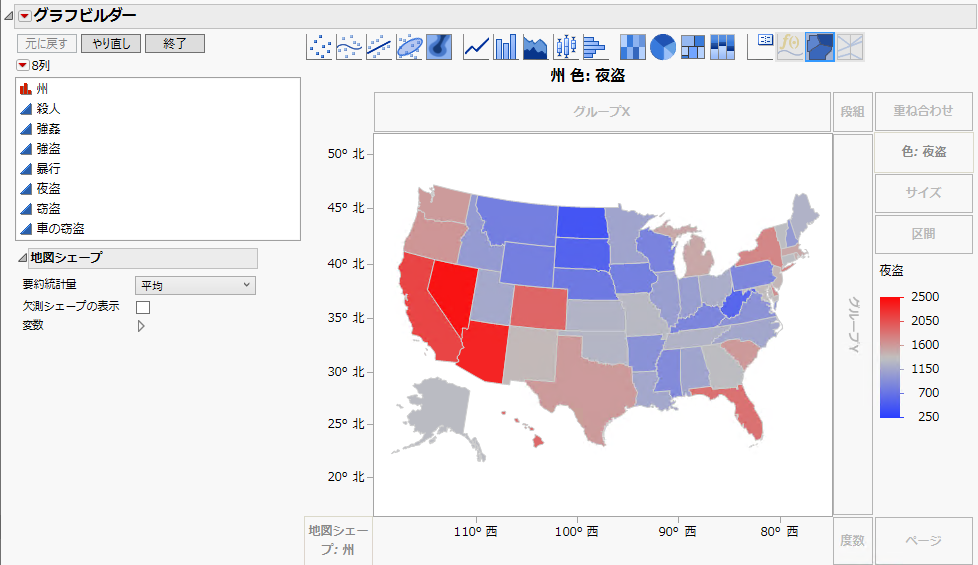This screenshot has height=565, width=978.
Task: Click the やり直し button
Action: (x=111, y=44)
